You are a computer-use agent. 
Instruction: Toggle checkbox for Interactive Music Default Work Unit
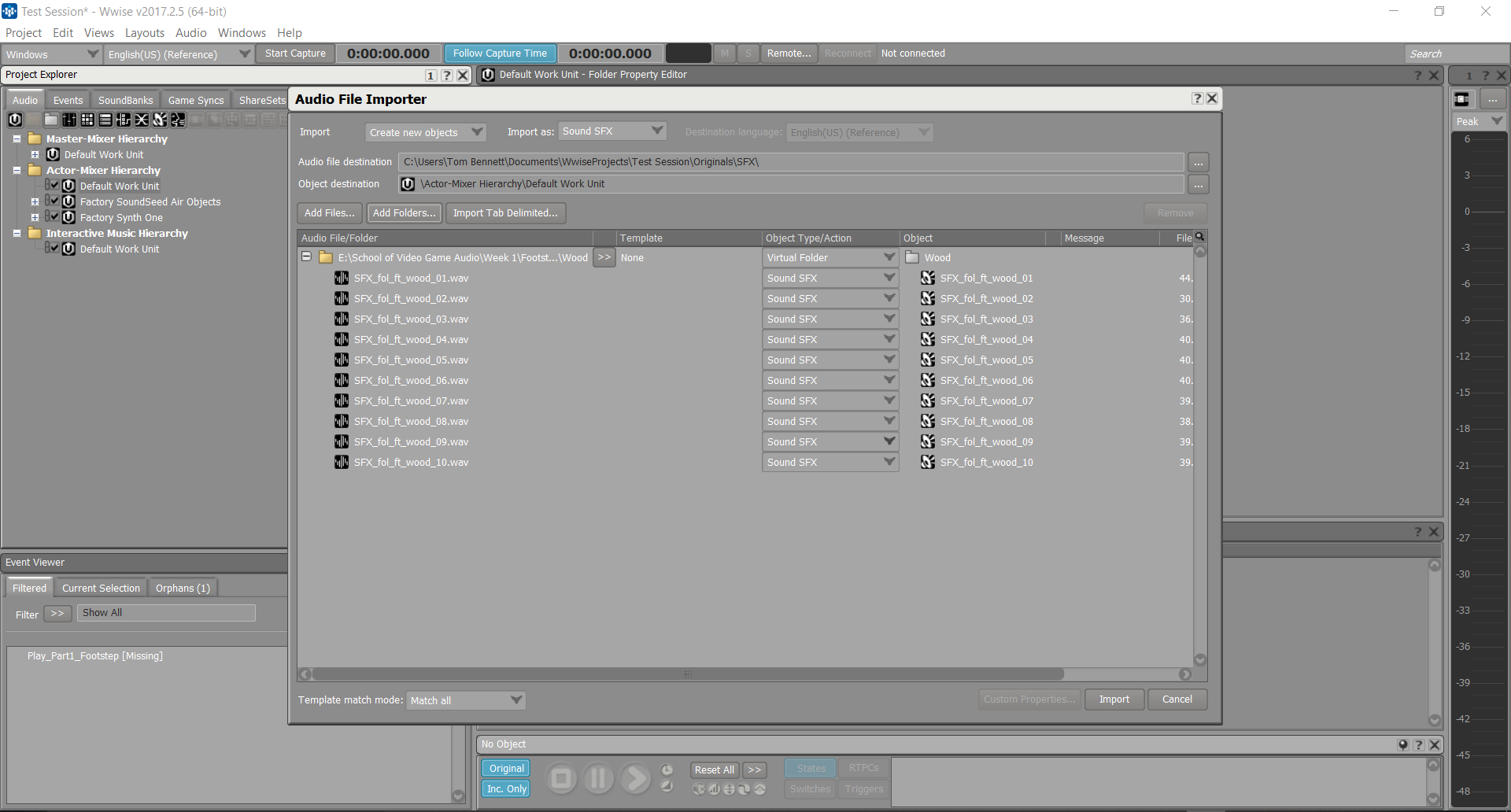pyautogui.click(x=54, y=248)
